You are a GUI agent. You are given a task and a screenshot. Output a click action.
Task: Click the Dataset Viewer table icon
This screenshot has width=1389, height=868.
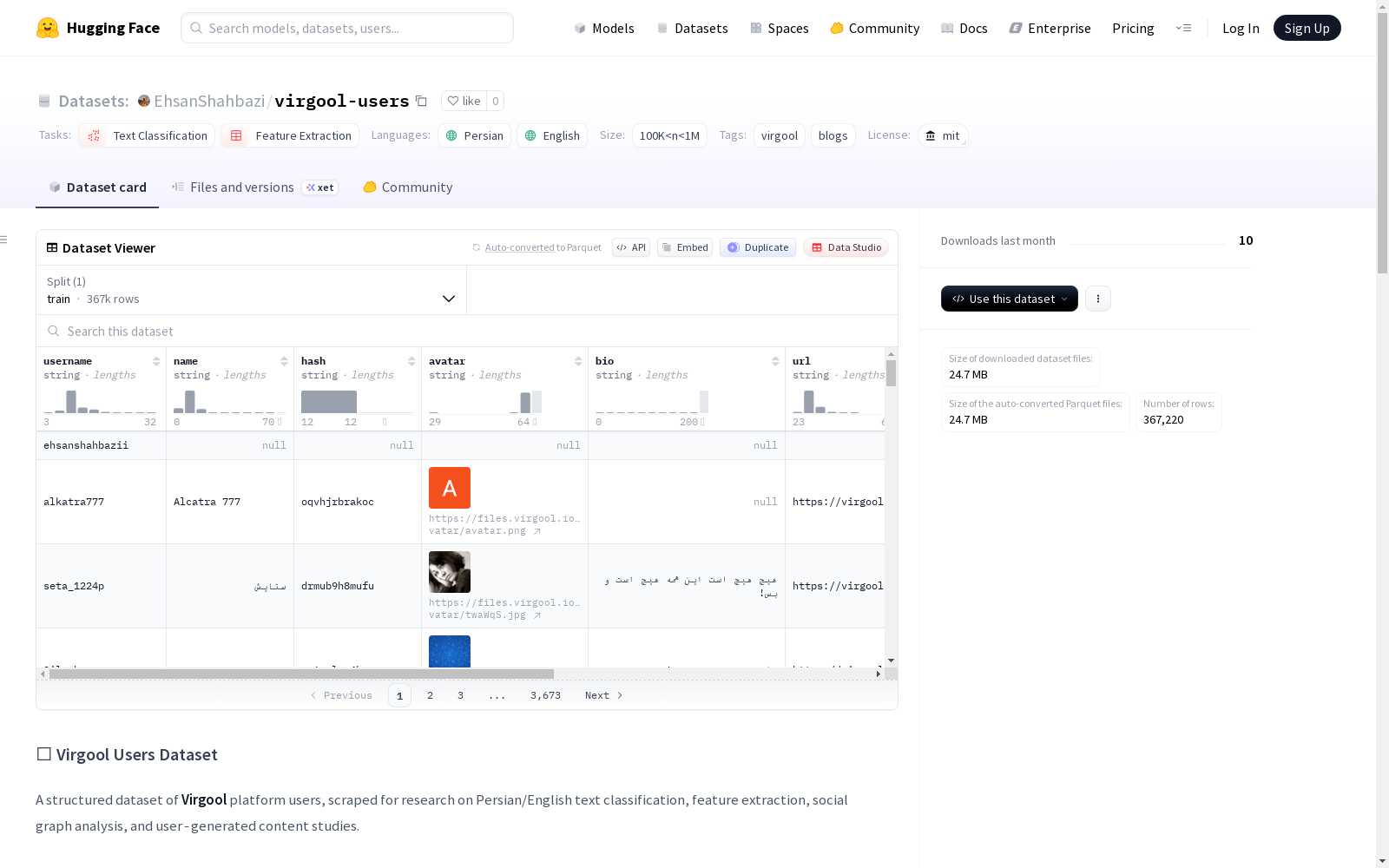tap(52, 247)
